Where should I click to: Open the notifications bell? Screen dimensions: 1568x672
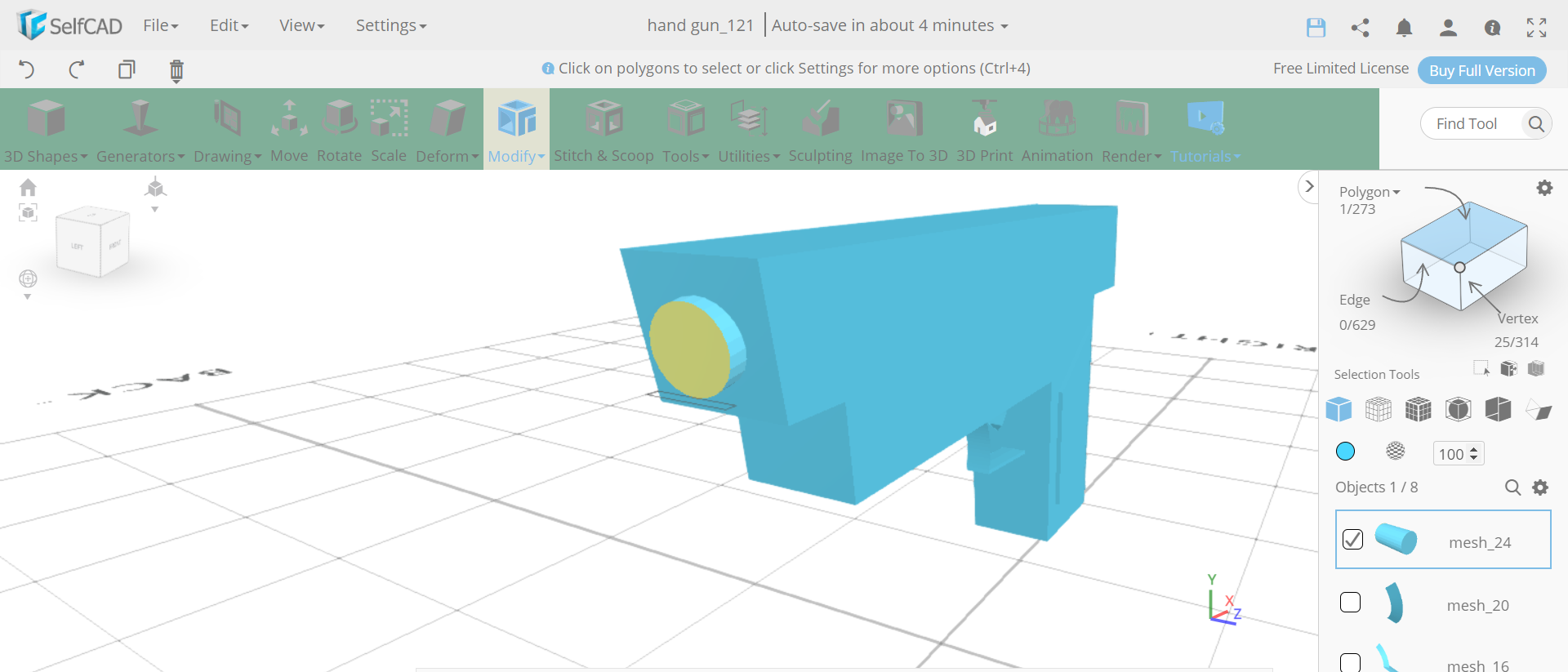(1404, 28)
